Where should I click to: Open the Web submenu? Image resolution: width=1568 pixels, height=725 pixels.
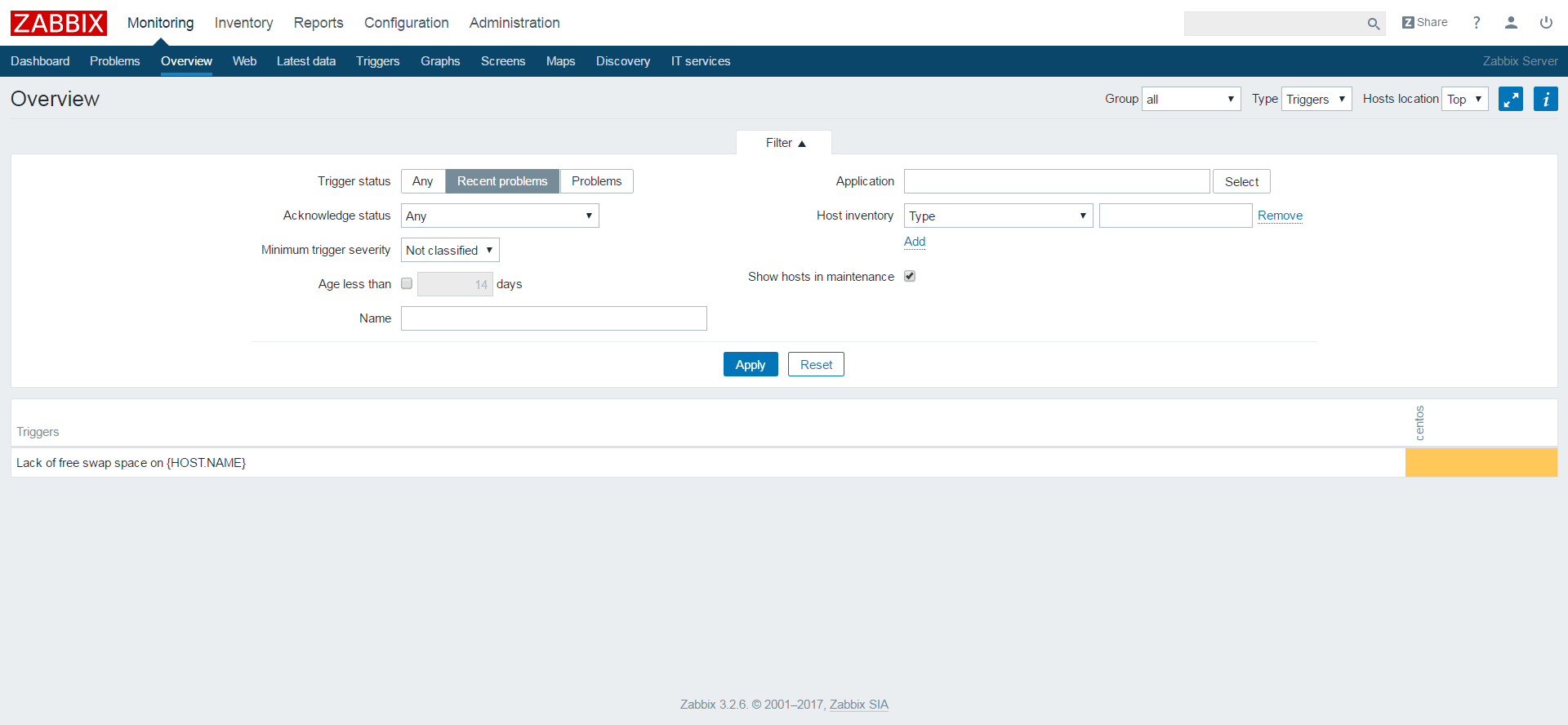pyautogui.click(x=244, y=61)
